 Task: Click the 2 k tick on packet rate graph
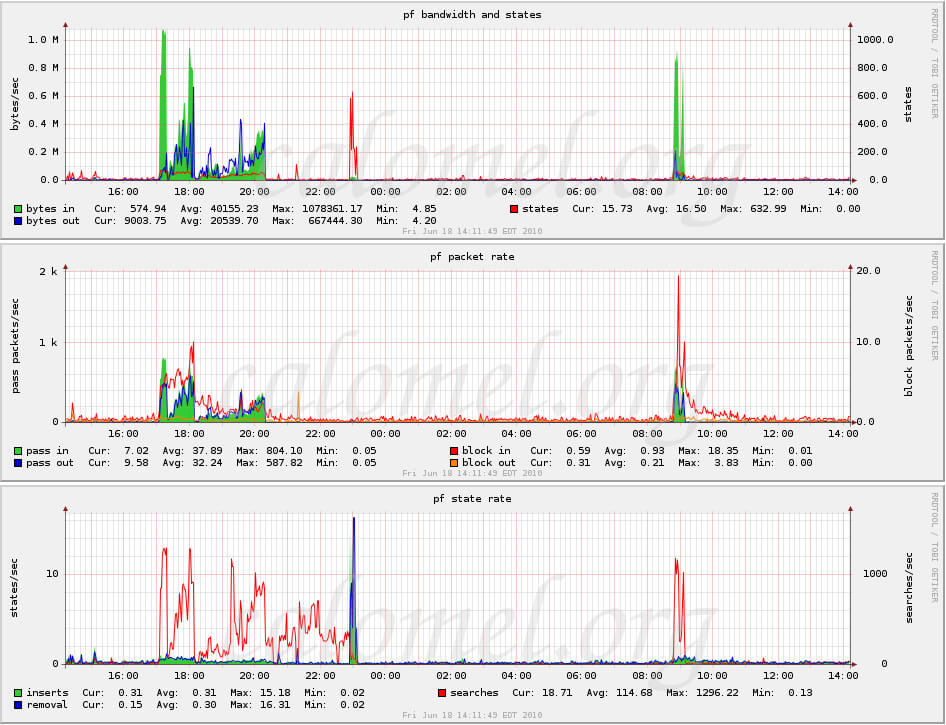(x=48, y=271)
